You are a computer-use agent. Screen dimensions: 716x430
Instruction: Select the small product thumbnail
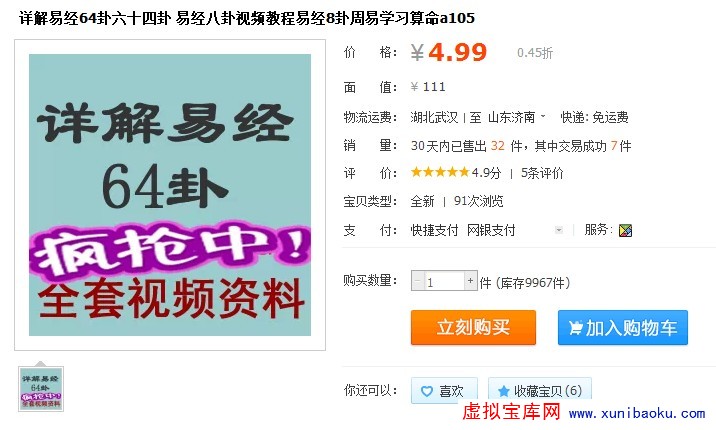coord(41,389)
